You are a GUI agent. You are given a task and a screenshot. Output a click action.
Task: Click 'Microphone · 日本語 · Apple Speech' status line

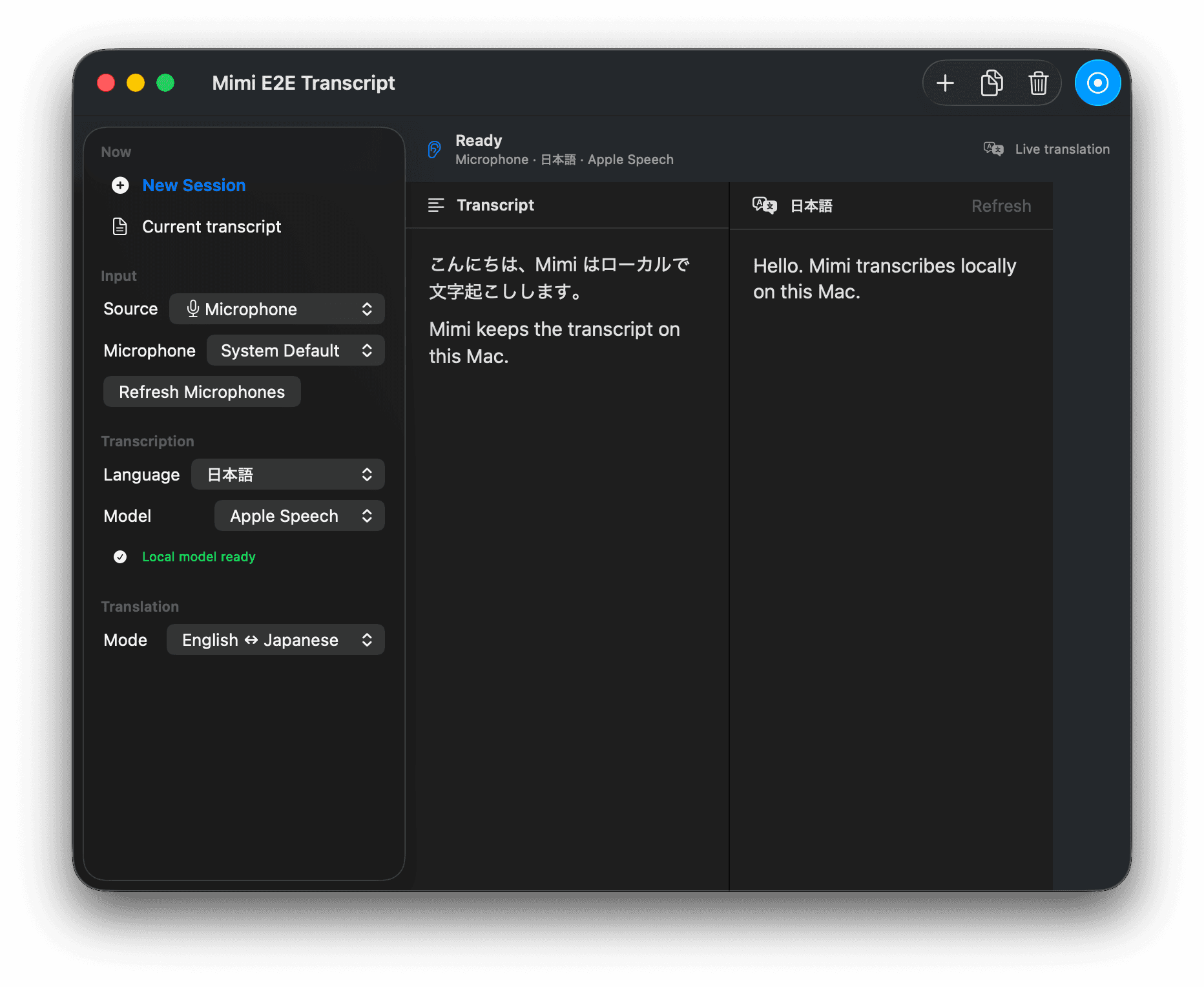pos(565,160)
